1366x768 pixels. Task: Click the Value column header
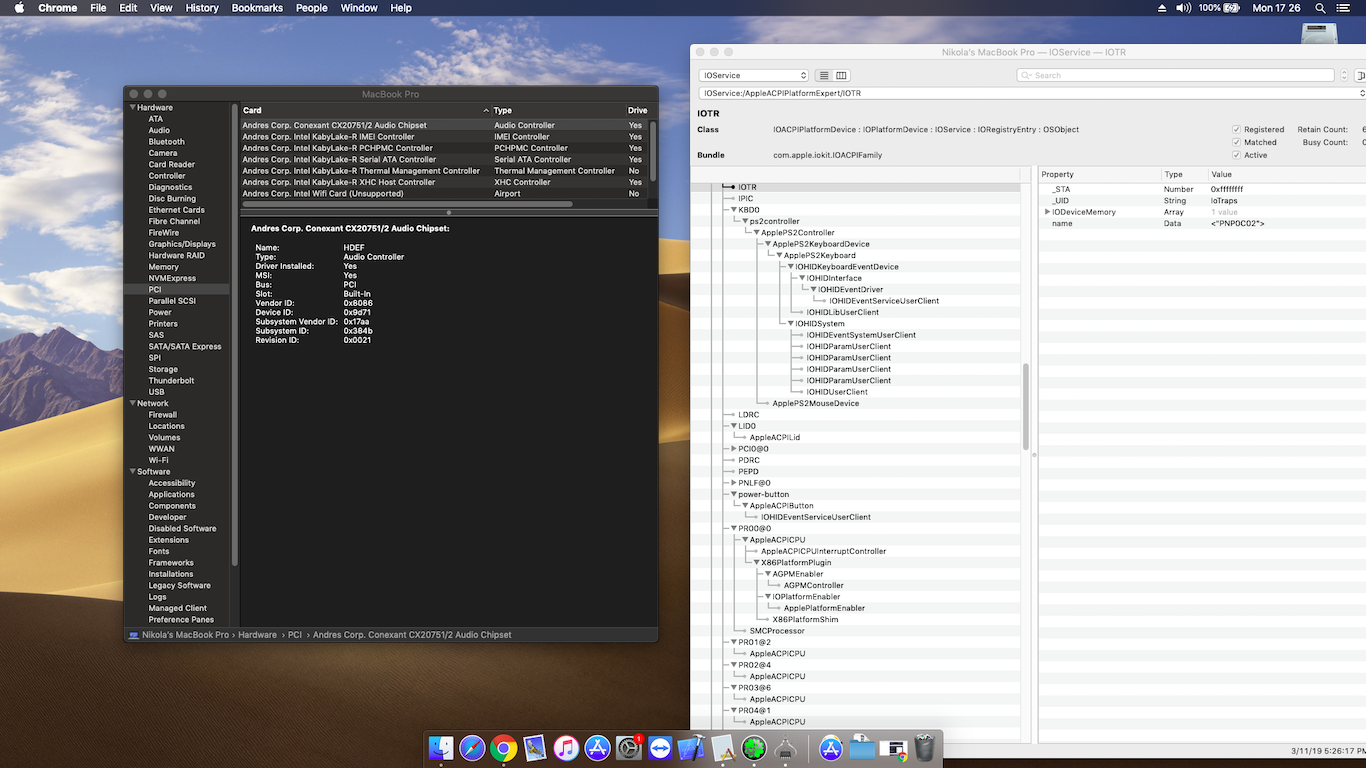(1286, 174)
